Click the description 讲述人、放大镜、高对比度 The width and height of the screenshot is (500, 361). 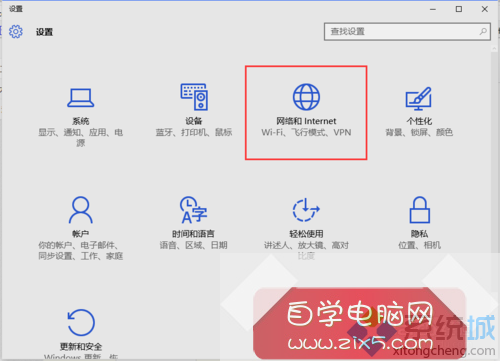pos(306,251)
